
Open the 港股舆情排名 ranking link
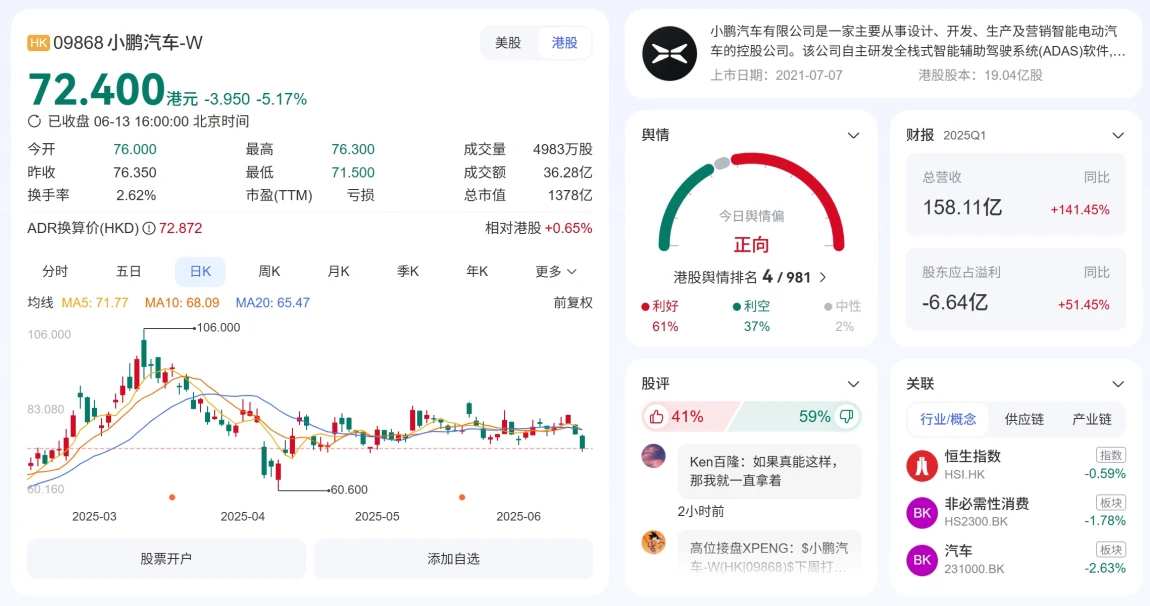click(751, 277)
